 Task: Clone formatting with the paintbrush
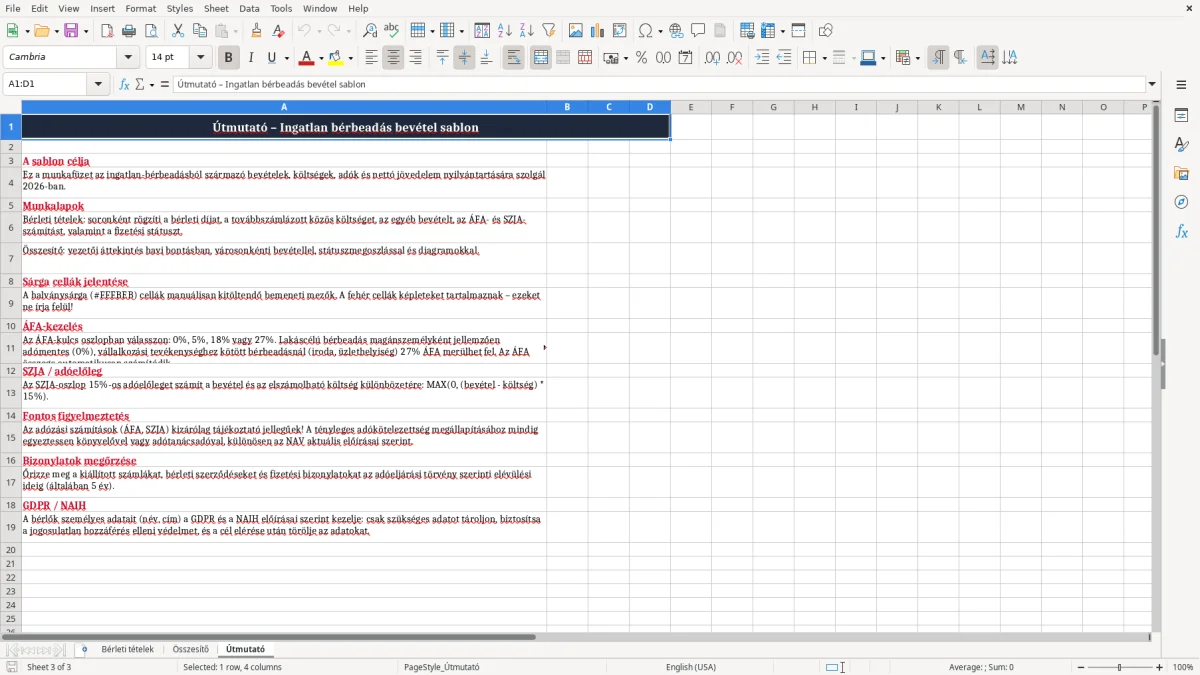point(256,31)
